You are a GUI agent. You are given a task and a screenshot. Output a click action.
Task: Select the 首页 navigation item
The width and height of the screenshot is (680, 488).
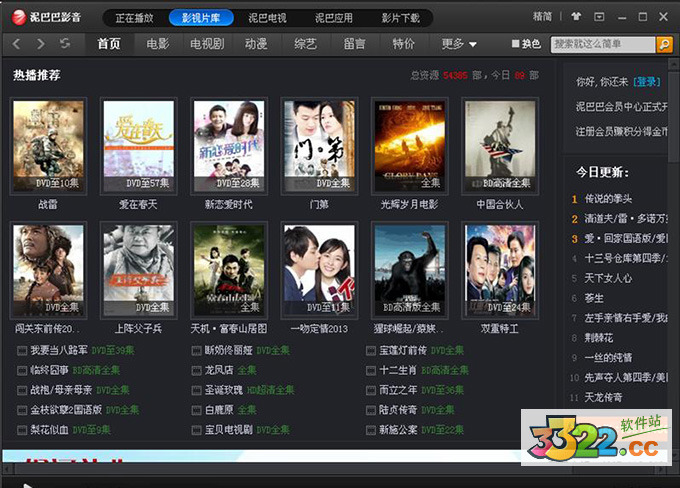109,44
